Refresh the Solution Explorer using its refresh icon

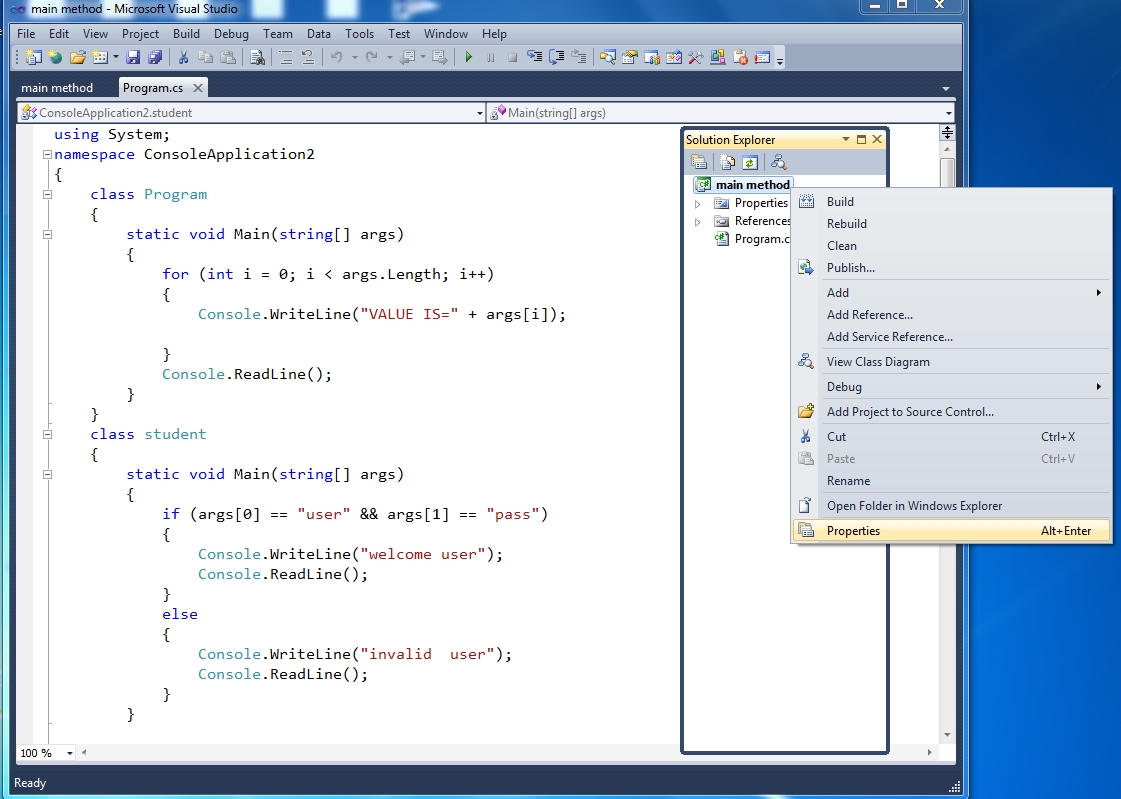750,161
